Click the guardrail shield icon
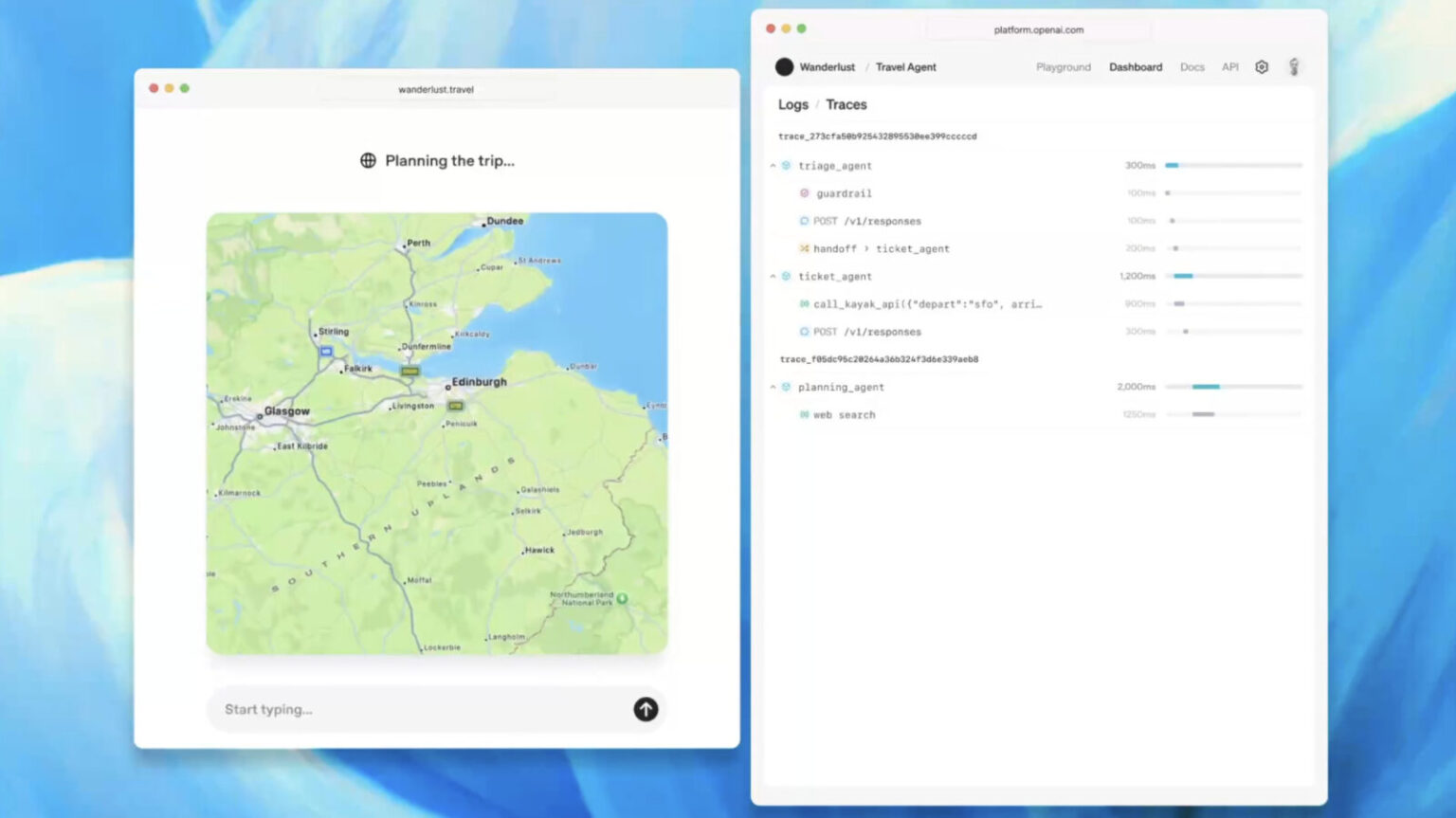The image size is (1456, 818). 805,193
